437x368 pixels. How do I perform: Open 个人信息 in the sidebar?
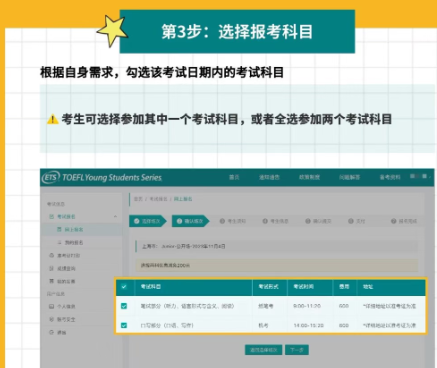(x=66, y=306)
